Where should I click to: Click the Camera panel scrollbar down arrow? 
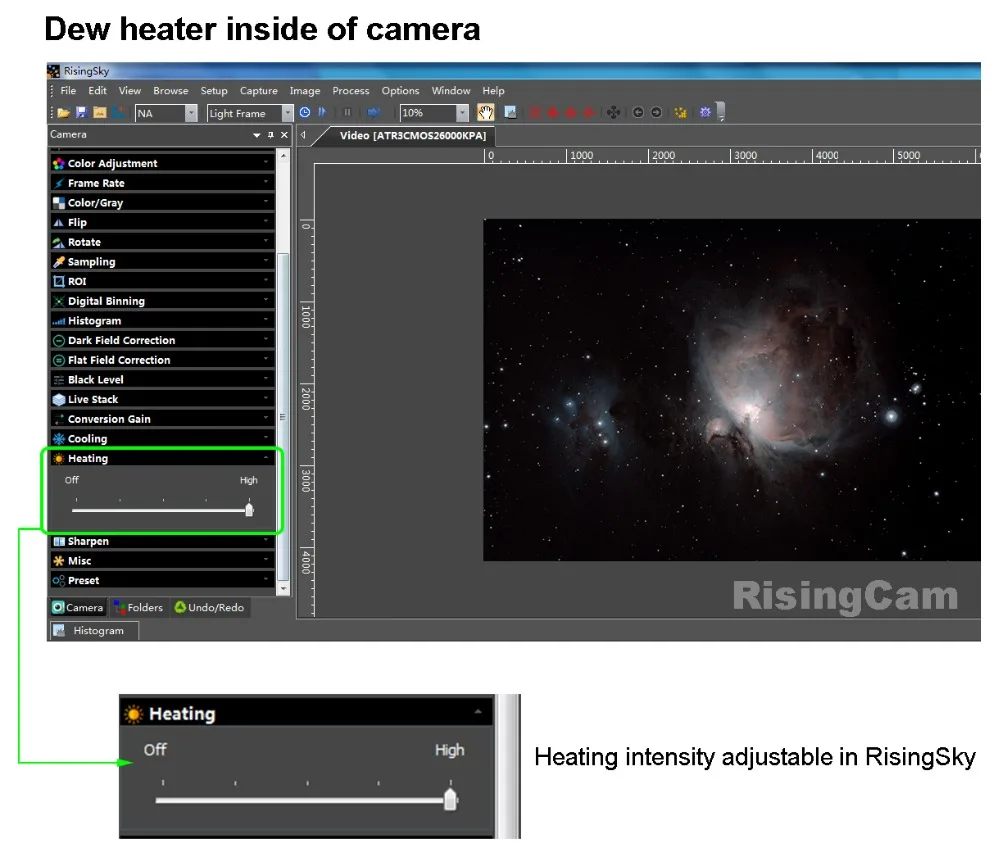[284, 589]
